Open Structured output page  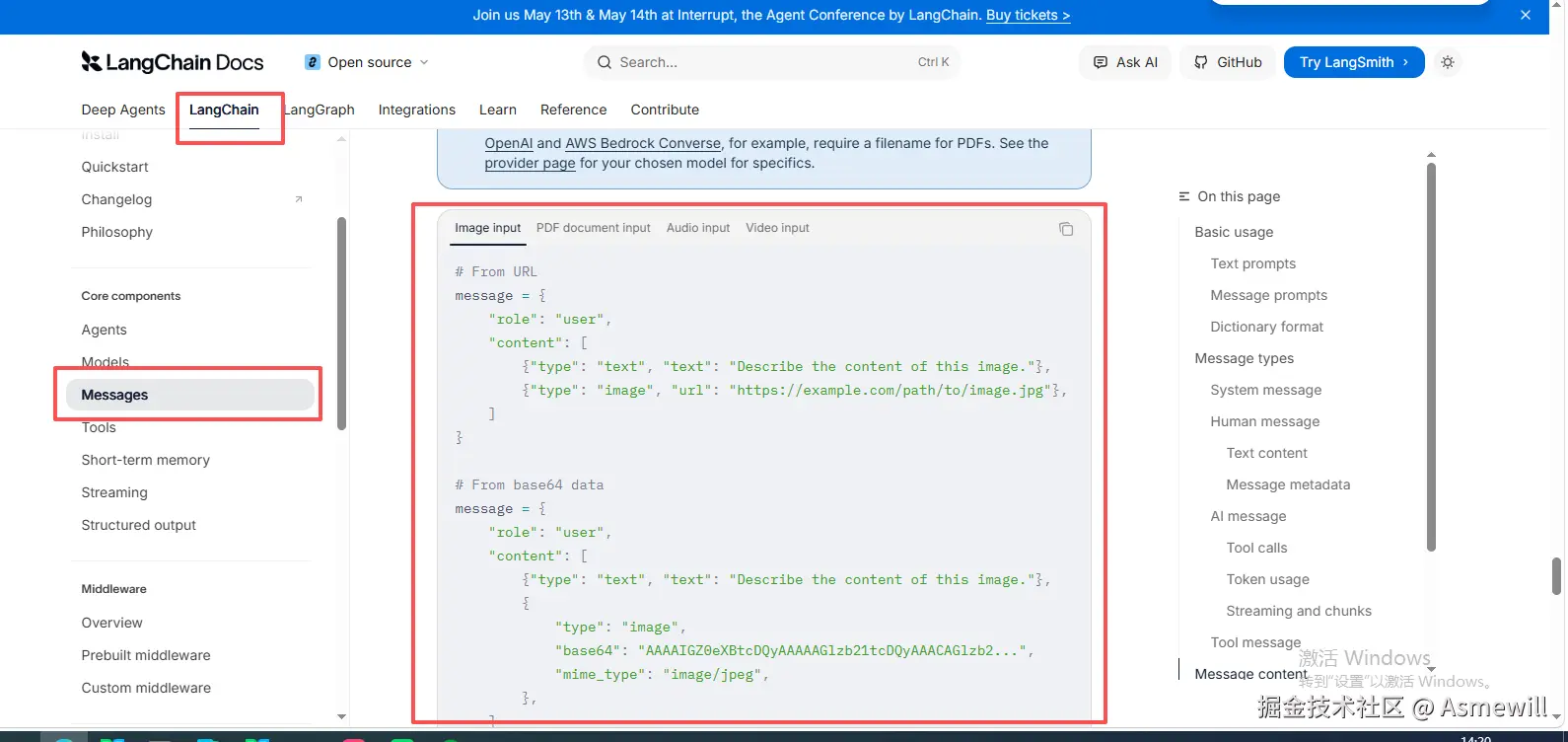(x=139, y=525)
